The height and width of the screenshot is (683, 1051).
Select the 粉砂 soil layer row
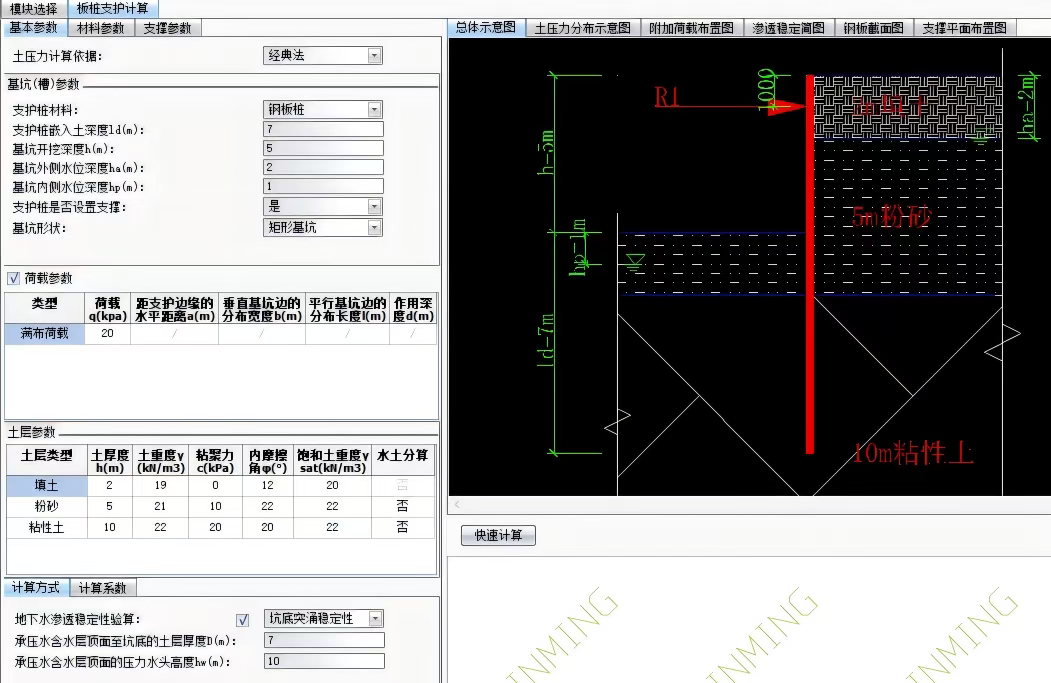45,506
